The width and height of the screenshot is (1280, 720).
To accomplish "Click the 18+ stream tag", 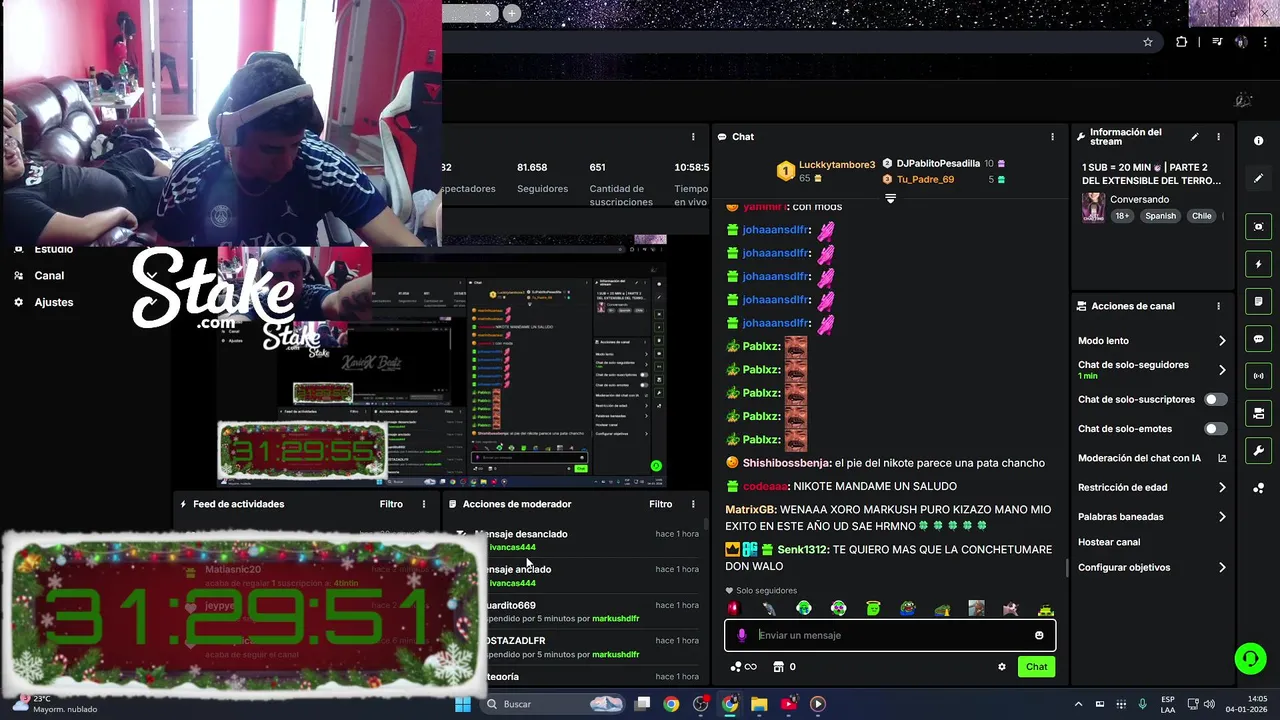I will pos(1123,216).
